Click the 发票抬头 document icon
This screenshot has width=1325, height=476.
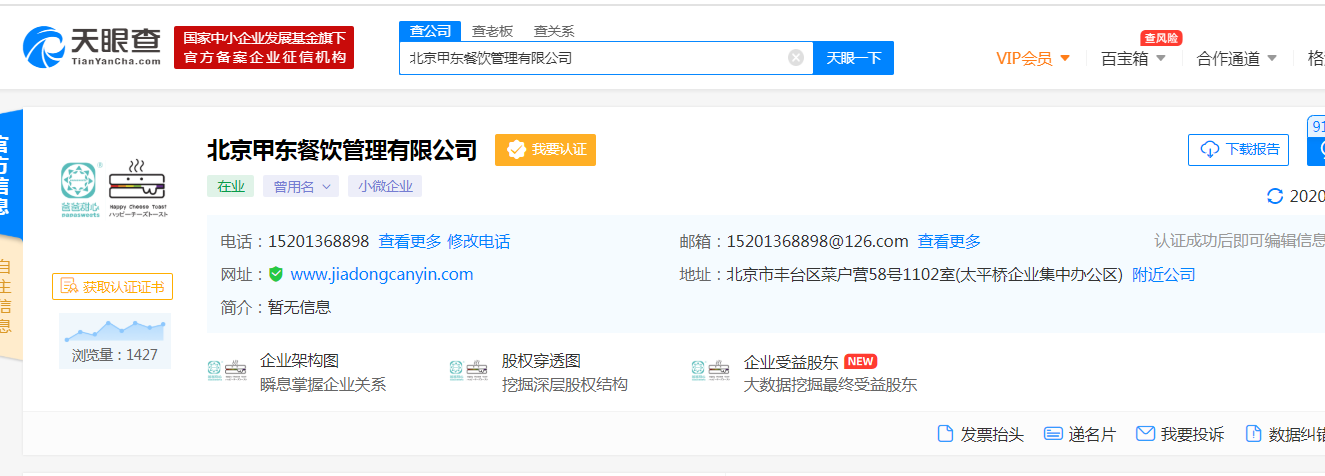tap(944, 434)
